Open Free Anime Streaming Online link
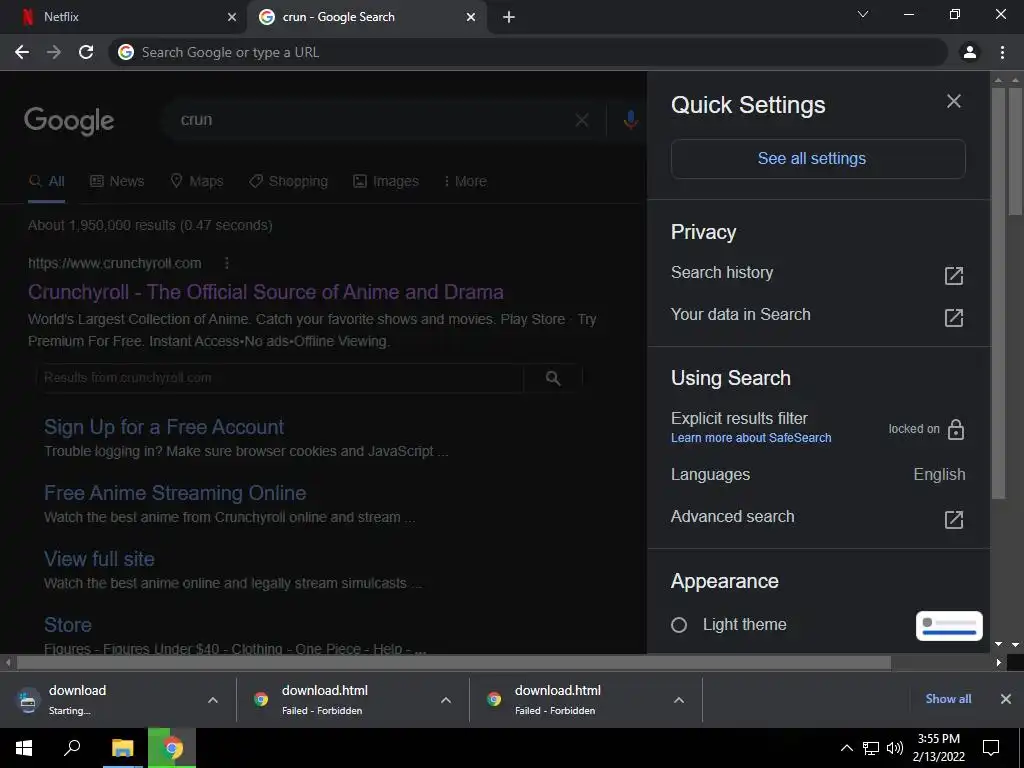Image resolution: width=1024 pixels, height=768 pixels. [175, 493]
